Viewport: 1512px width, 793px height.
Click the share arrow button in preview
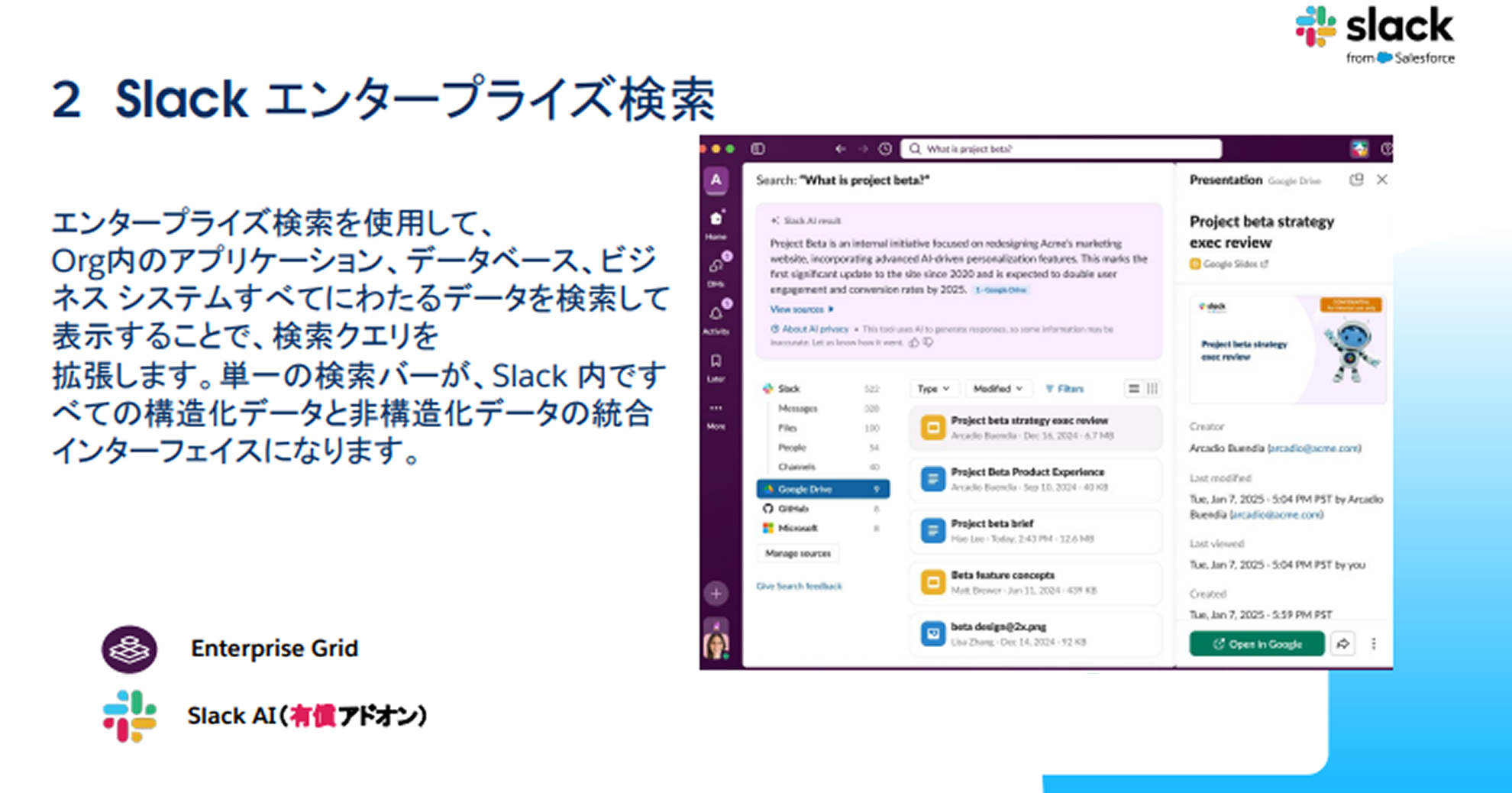click(x=1343, y=644)
